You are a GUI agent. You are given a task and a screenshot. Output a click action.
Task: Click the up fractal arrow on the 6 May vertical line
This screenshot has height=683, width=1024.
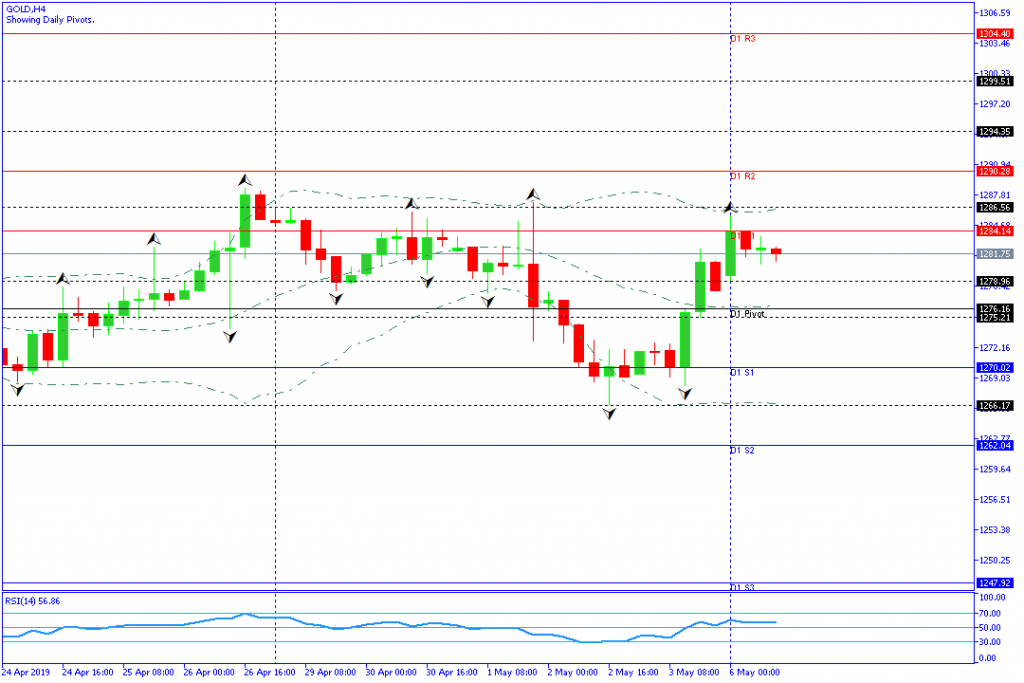[730, 207]
